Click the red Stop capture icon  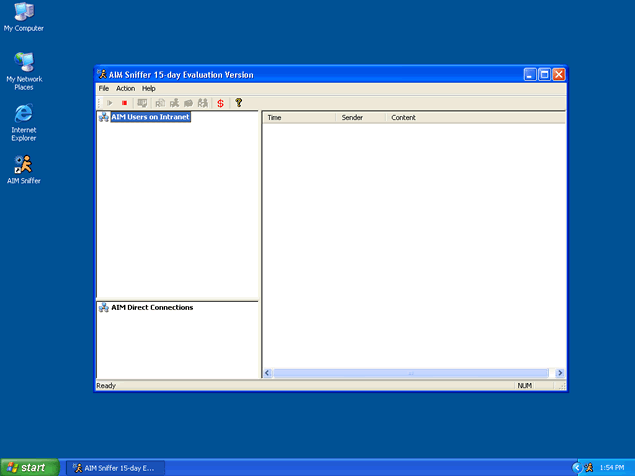click(125, 102)
